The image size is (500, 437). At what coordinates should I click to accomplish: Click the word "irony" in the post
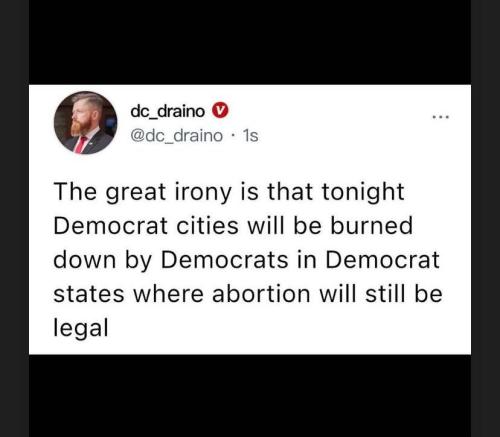click(x=203, y=192)
